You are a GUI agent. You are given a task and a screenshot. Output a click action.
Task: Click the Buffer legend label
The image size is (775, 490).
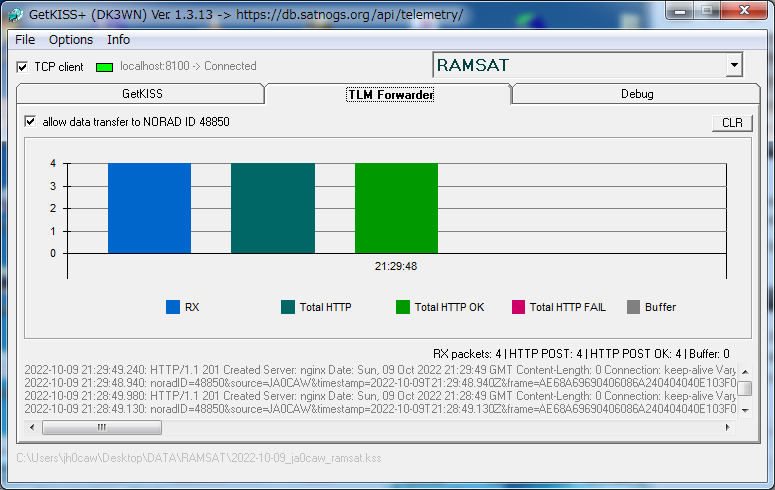(x=660, y=307)
